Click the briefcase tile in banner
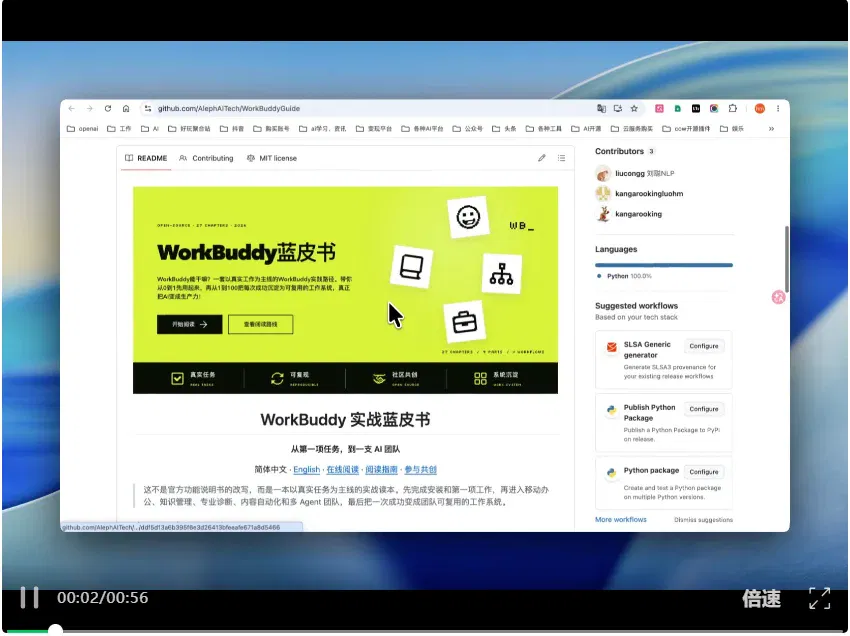The width and height of the screenshot is (850, 636). [465, 322]
